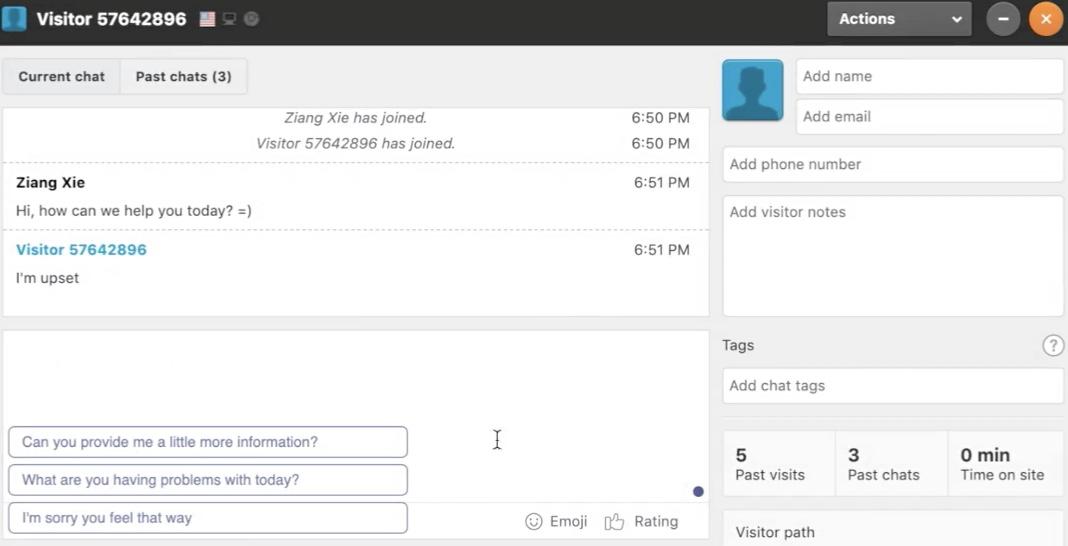Click the US flag icon beside visitor name
The width and height of the screenshot is (1068, 546).
point(207,19)
